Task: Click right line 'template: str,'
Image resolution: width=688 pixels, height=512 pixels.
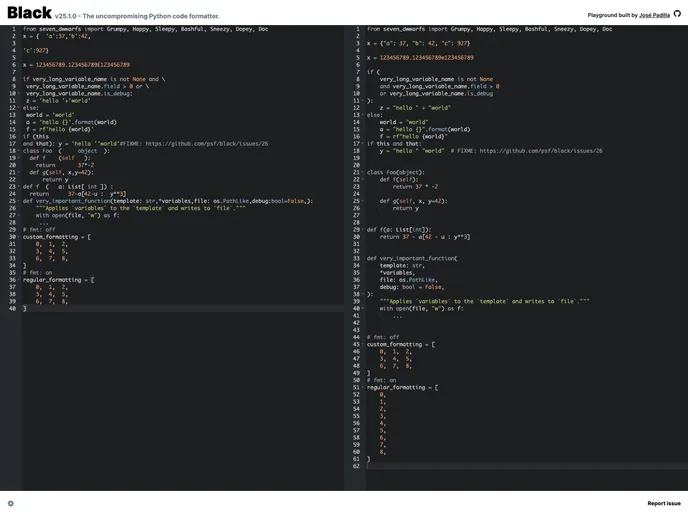Action: coord(402,265)
